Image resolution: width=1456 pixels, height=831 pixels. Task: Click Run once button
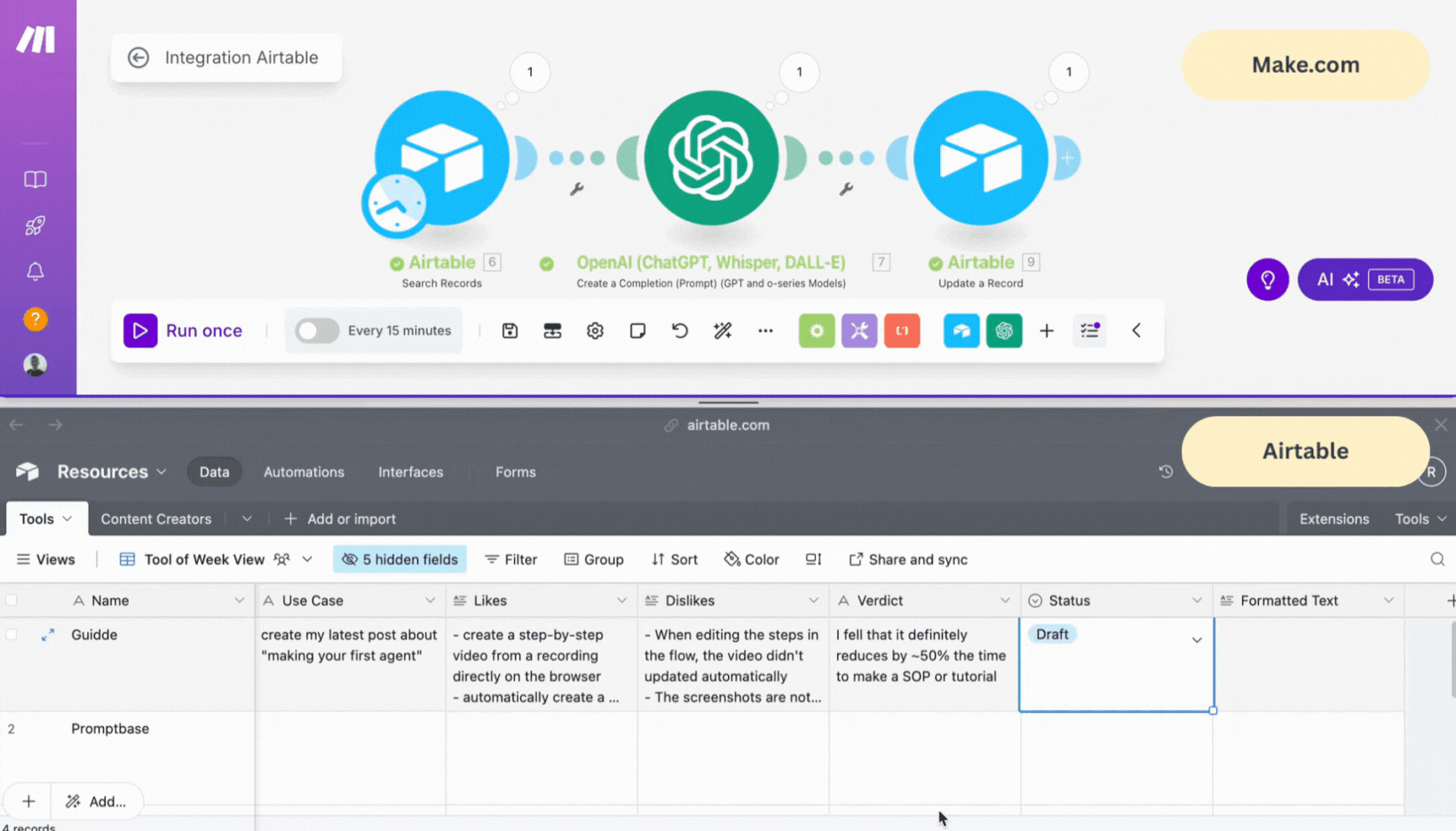click(x=183, y=331)
